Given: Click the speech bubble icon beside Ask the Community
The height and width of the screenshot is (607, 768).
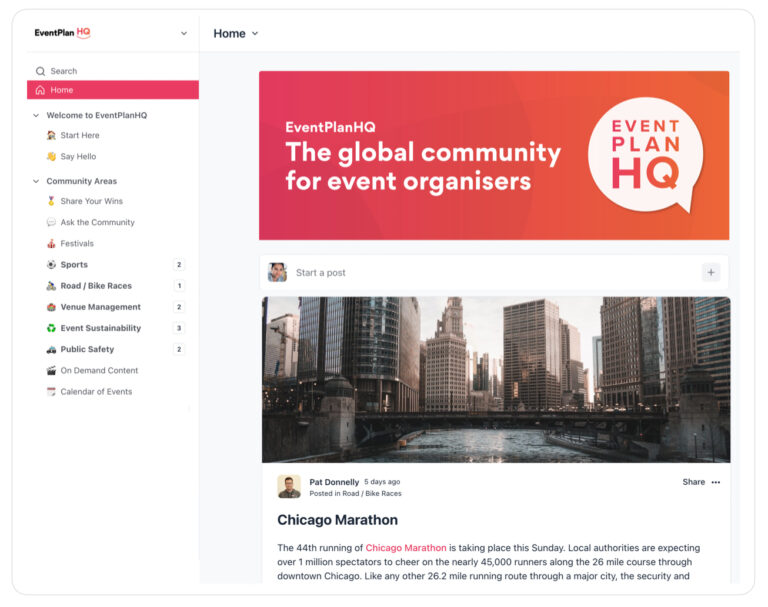Looking at the screenshot, I should (51, 222).
